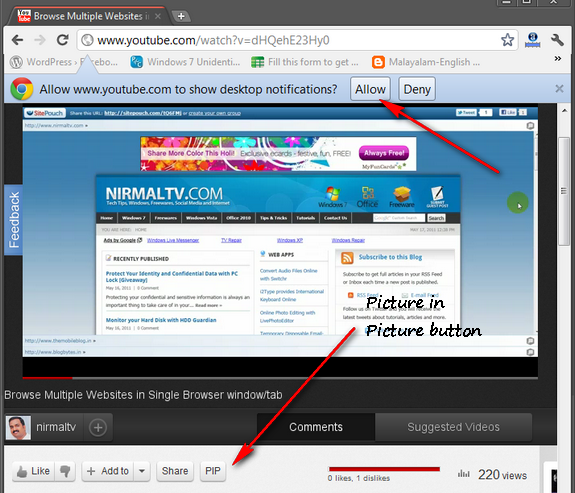Viewport: 575px width, 493px height.
Task: Click the address bar URL field
Action: coord(297,40)
